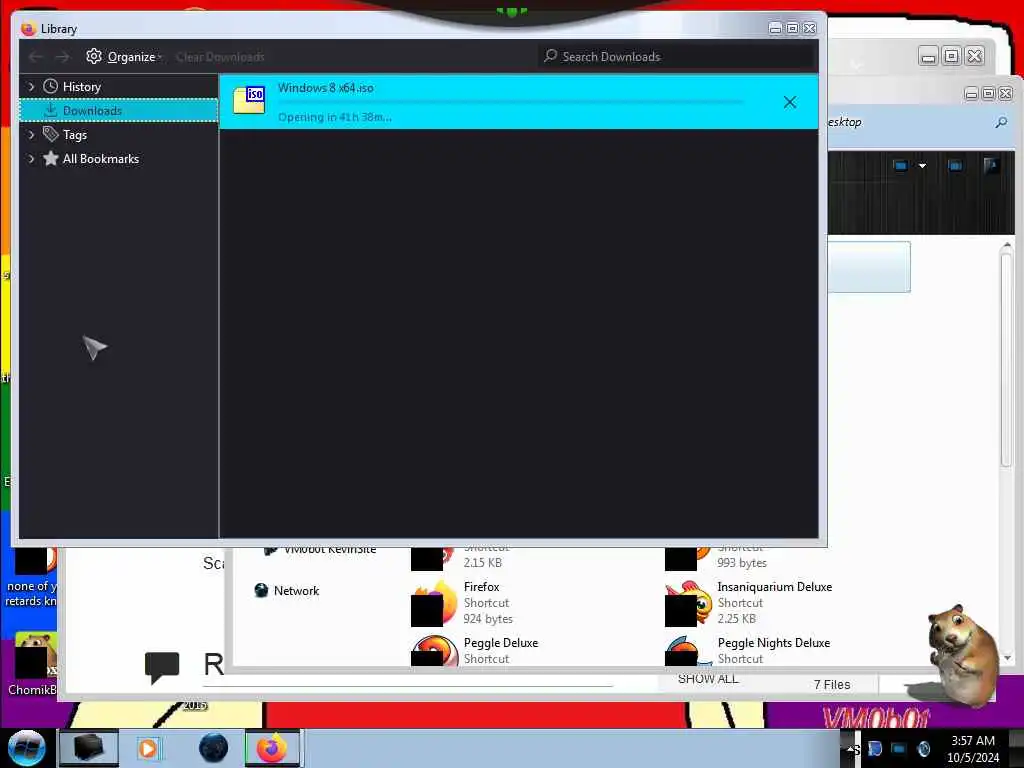This screenshot has height=768, width=1024.
Task: Click the Peggle Deluxe icon
Action: point(434,651)
